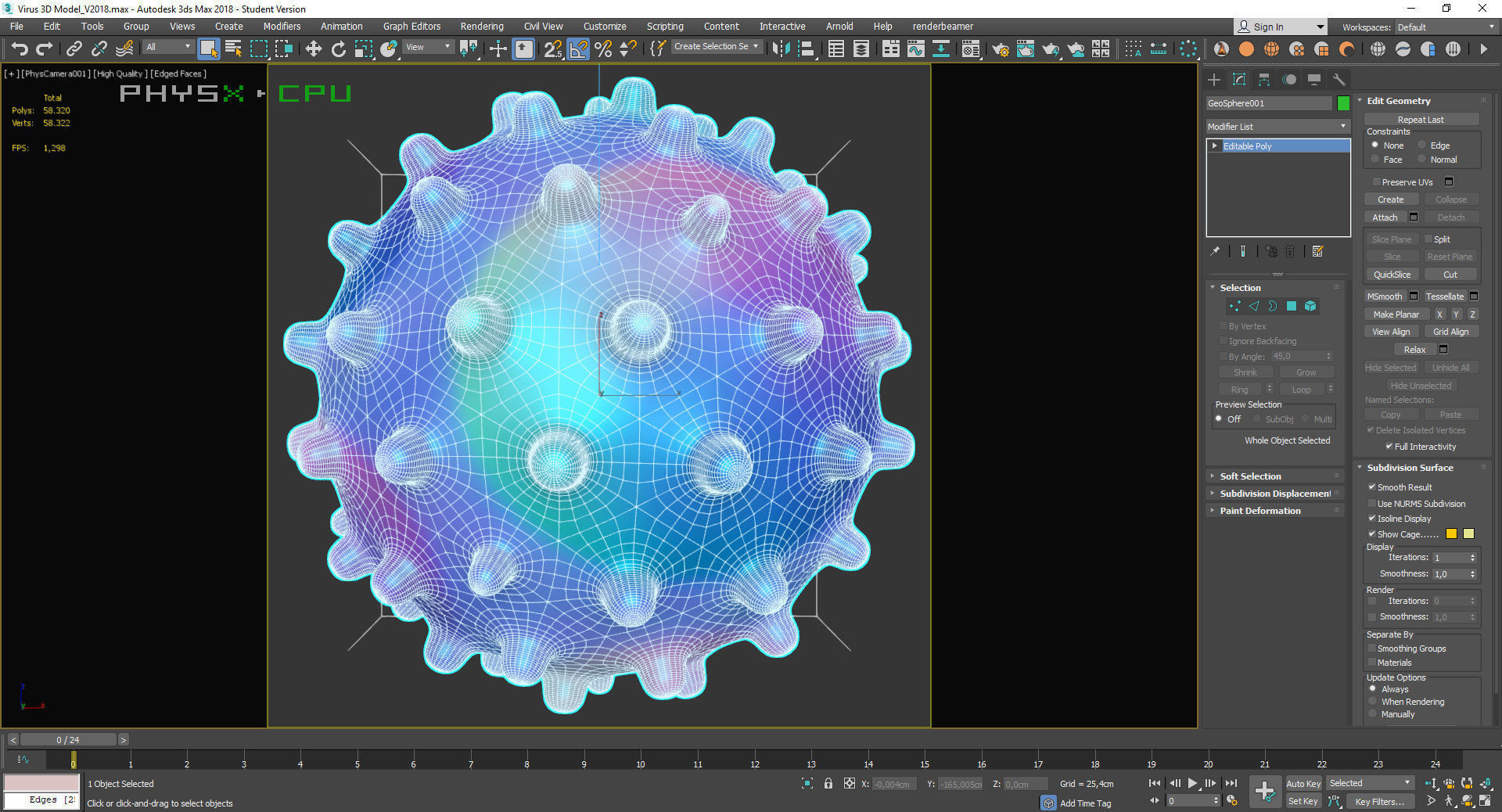This screenshot has width=1502, height=812.
Task: Open Select by Name list icon
Action: pos(233,49)
